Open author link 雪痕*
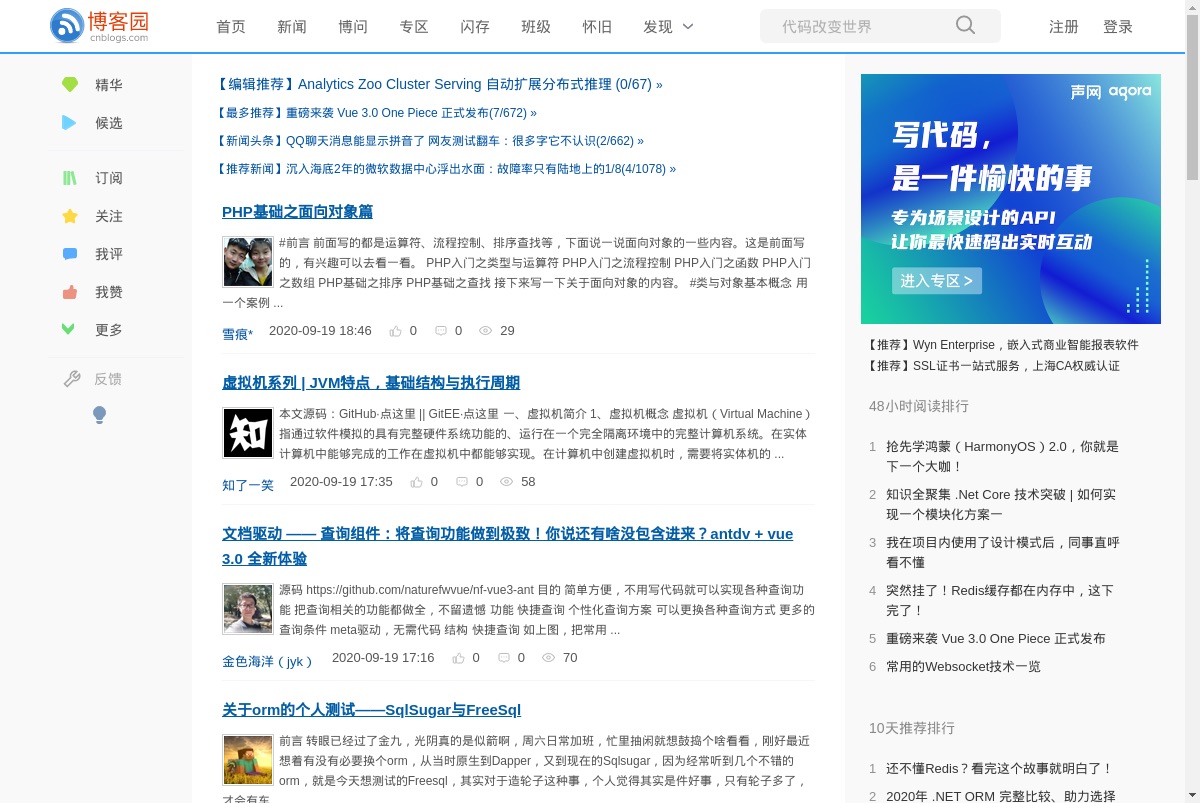Screen dimensions: 1200x803 (x=238, y=334)
